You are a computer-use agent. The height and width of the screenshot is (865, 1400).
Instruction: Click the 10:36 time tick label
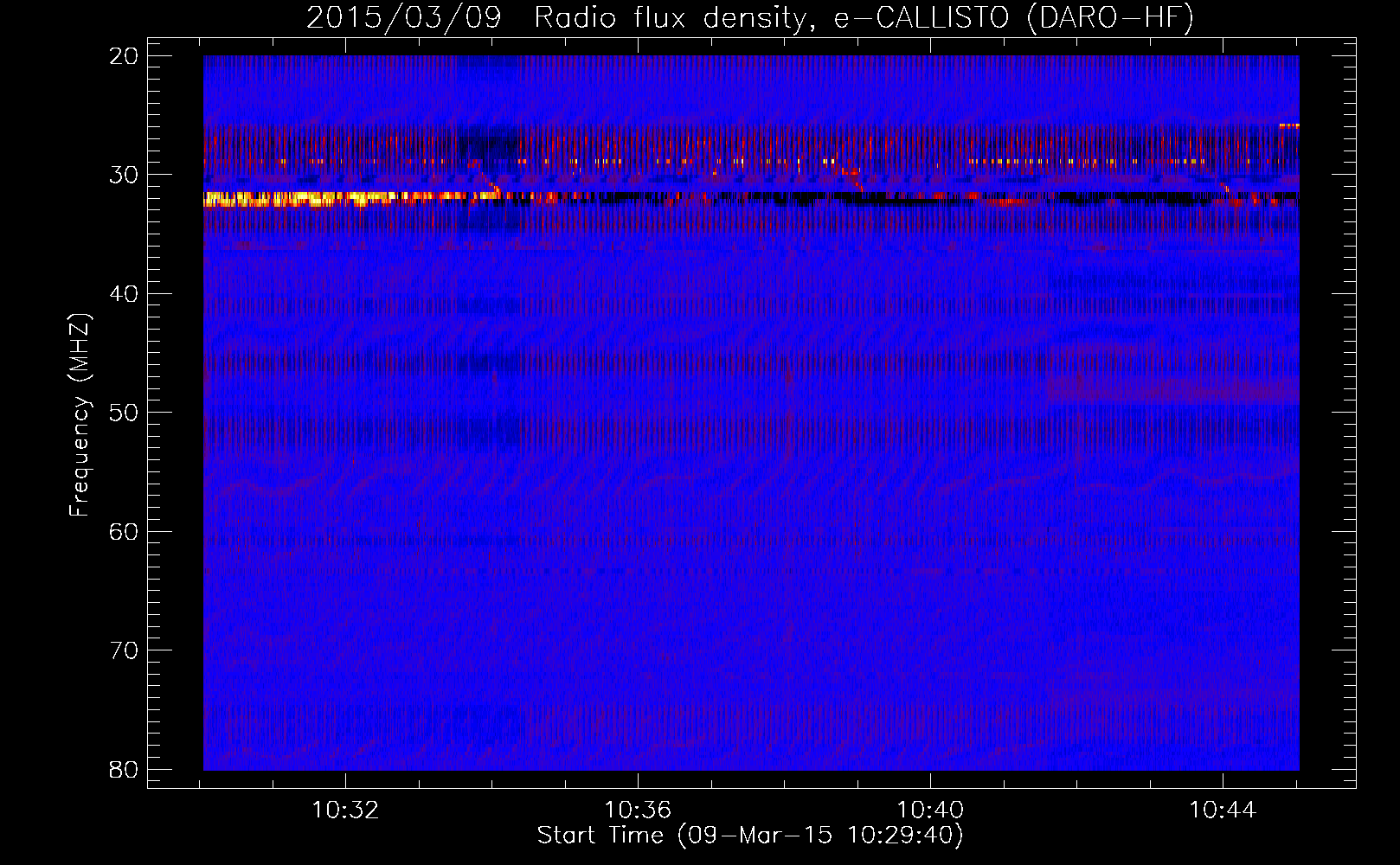(x=638, y=811)
